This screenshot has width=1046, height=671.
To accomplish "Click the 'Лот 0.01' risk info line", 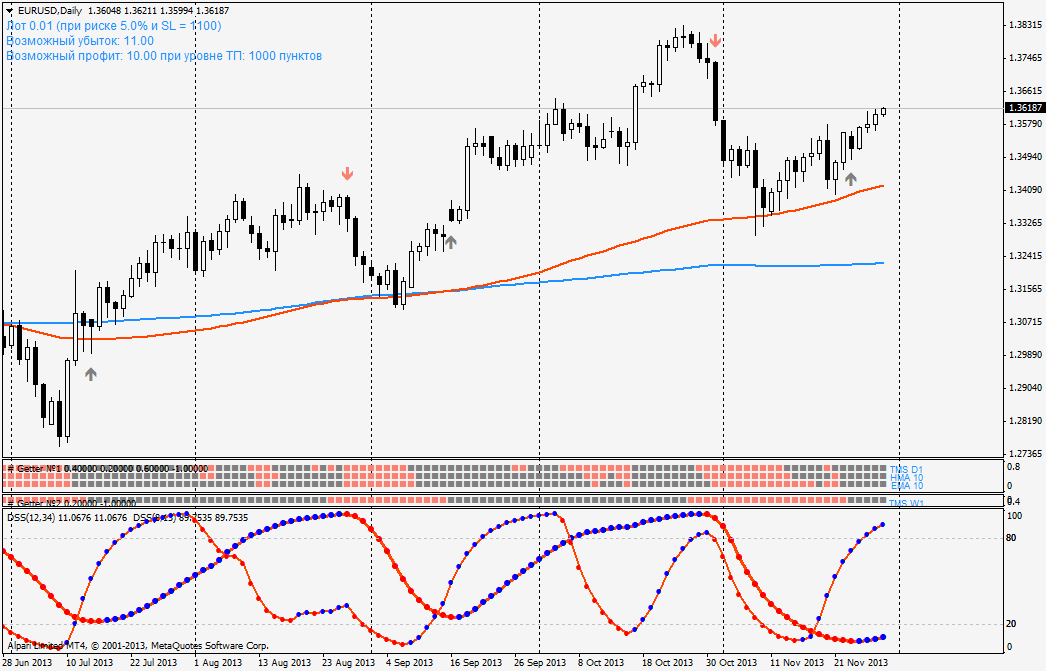I will click(x=114, y=26).
